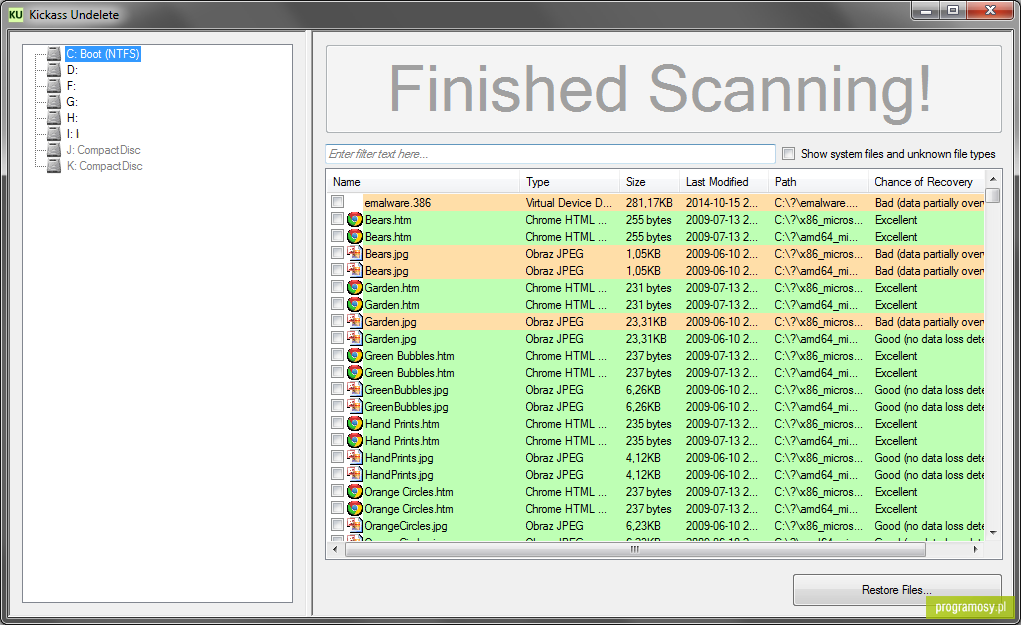Image resolution: width=1021 pixels, height=625 pixels.
Task: Click Chrome icon of Green Bubbles.htm amd64 row
Action: tap(355, 372)
